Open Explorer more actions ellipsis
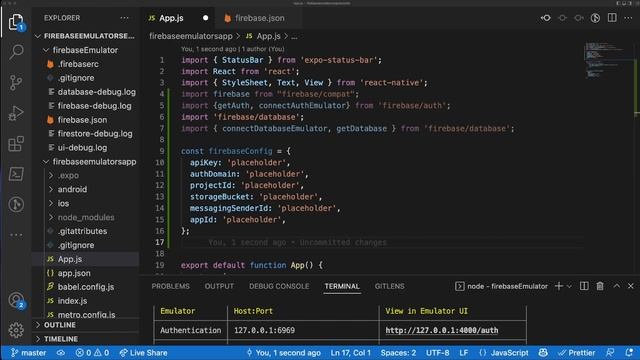Viewport: 640px width, 360px height. pos(124,18)
